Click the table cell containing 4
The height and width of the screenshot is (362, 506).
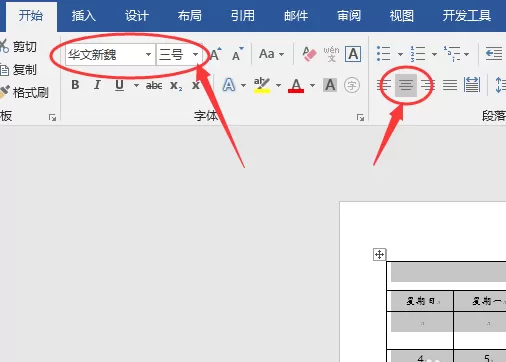(420, 356)
